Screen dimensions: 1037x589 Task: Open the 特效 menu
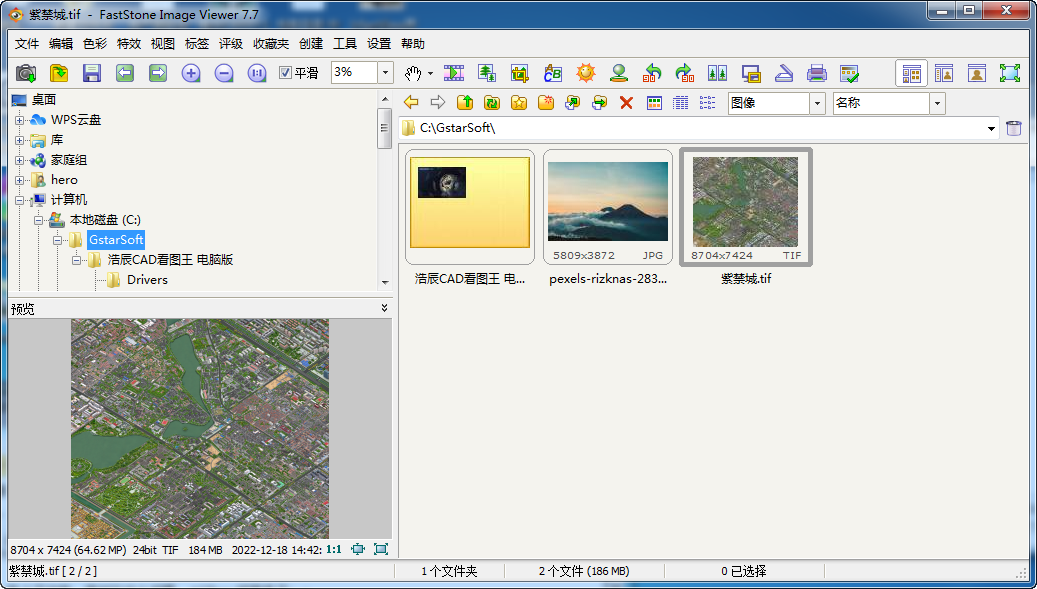(x=129, y=44)
